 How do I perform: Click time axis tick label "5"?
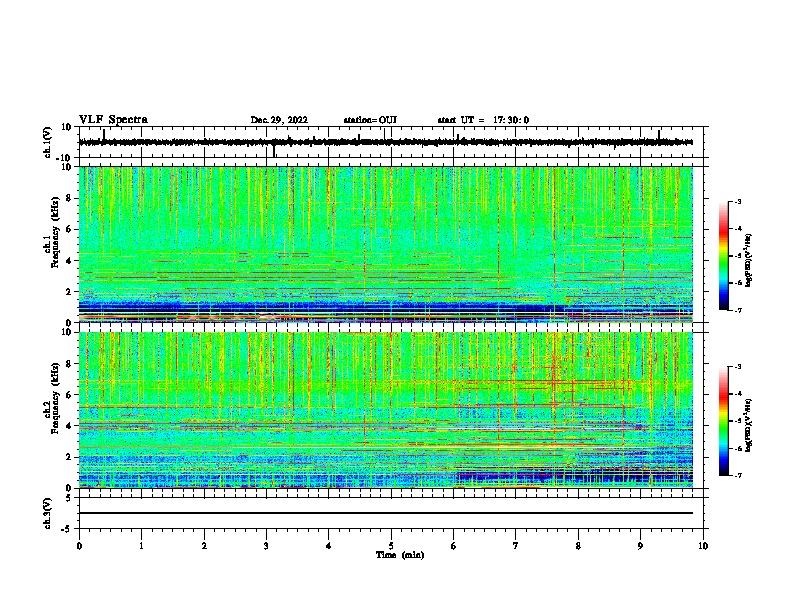point(391,546)
